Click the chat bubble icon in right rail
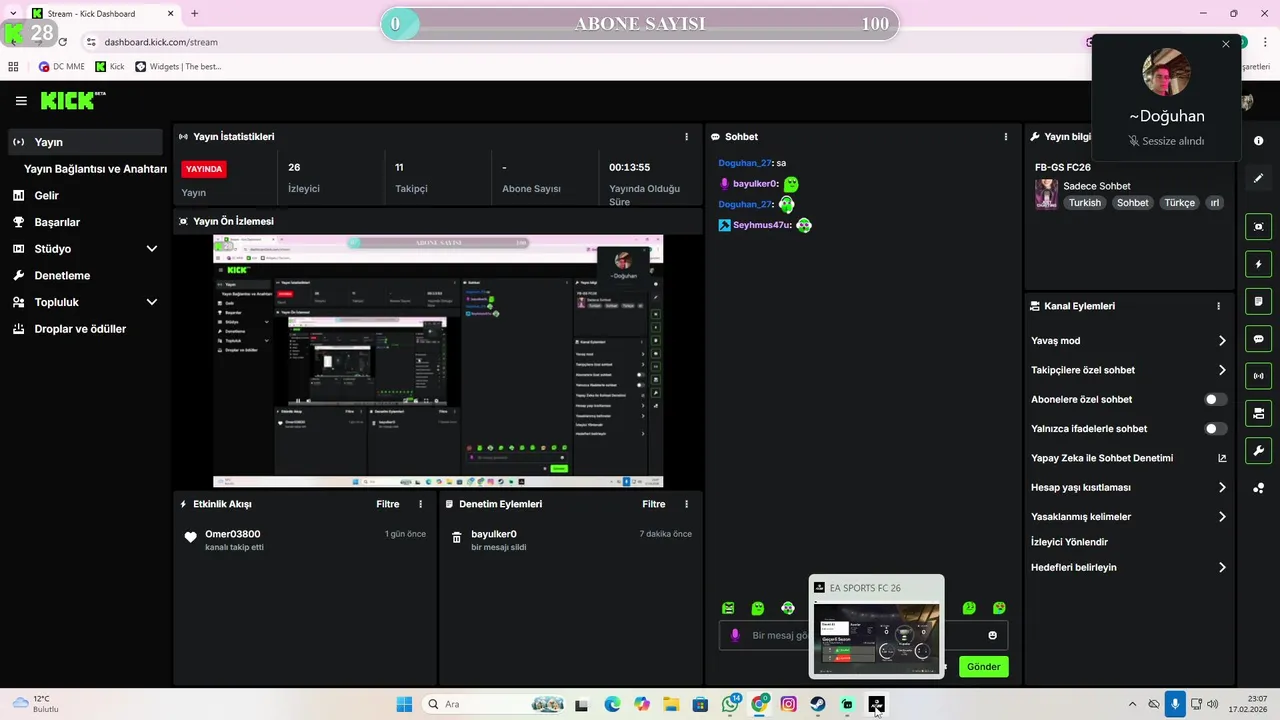This screenshot has height=720, width=1280. (x=1258, y=339)
